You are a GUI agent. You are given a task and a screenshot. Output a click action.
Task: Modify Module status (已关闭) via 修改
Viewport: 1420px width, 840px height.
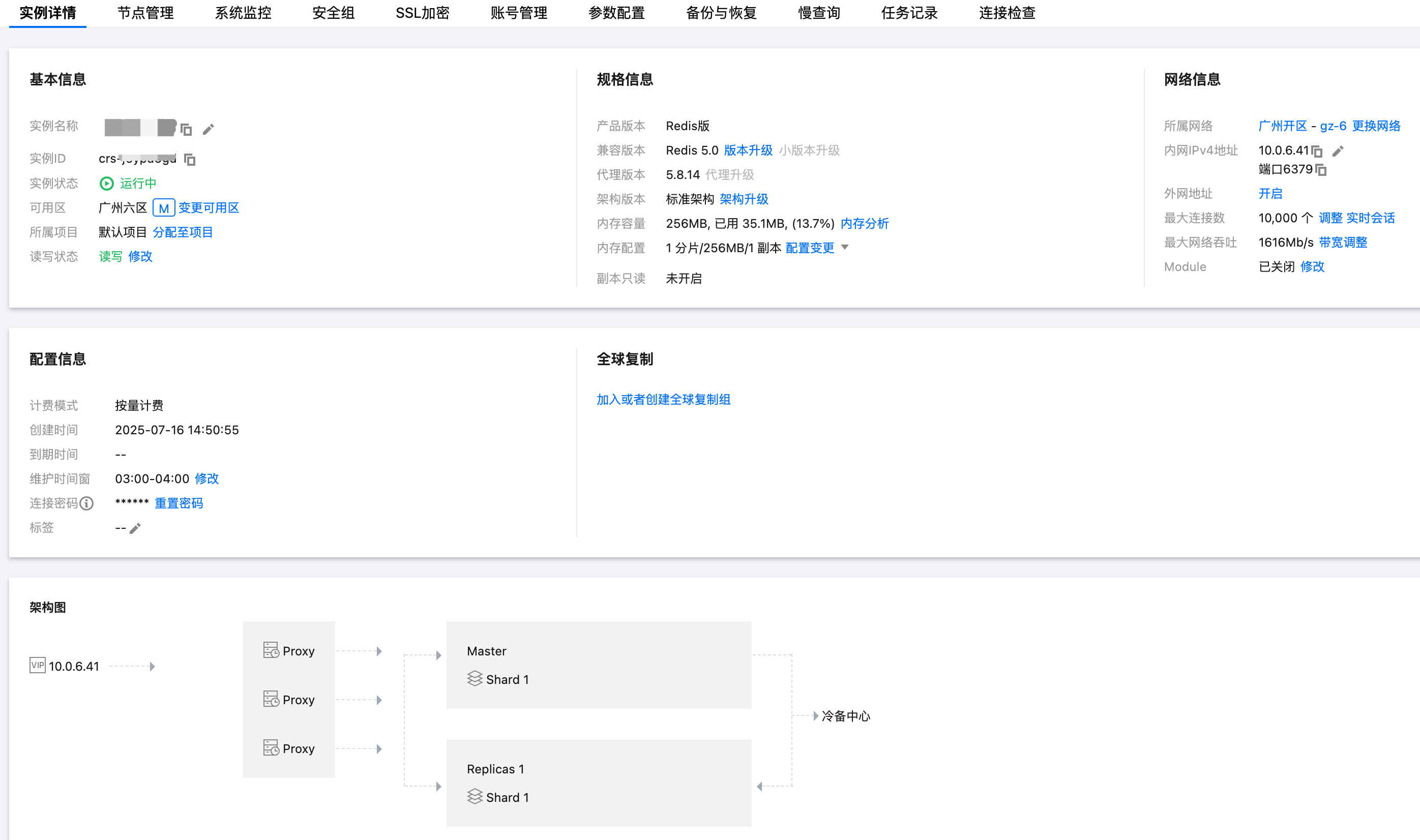tap(1312, 266)
